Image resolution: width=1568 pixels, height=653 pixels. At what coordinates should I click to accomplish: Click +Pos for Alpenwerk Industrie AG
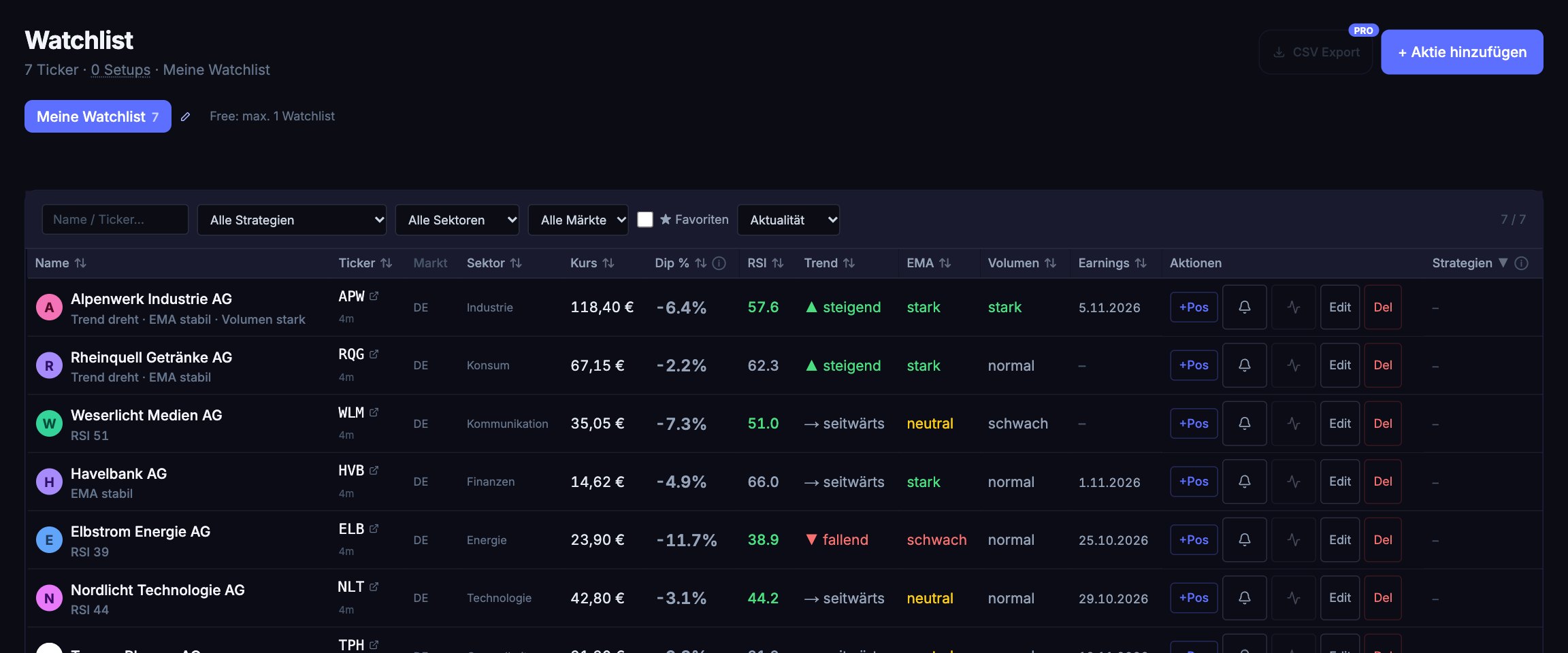coord(1194,307)
